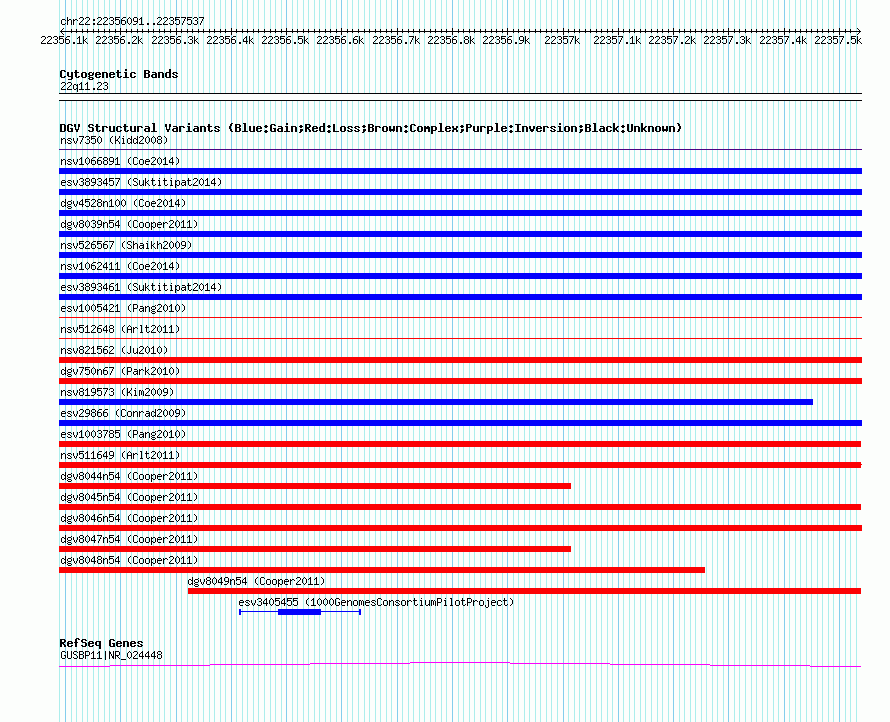Click dgv4528n100 (Coe2014) variant label
The image size is (890, 722).
(123, 203)
